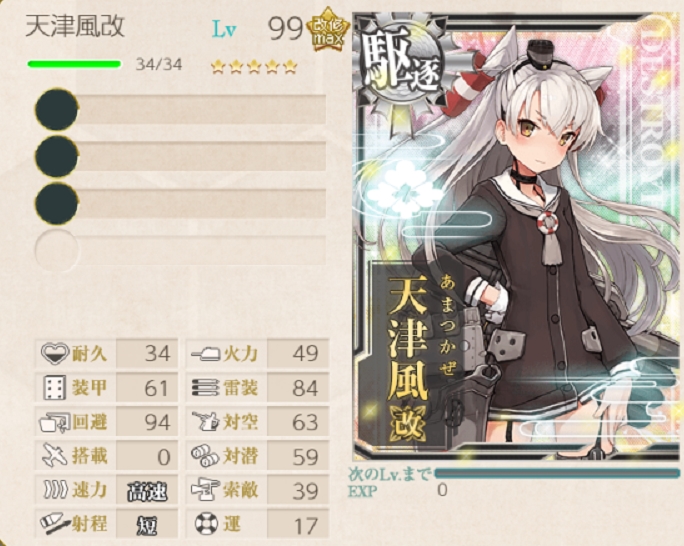The height and width of the screenshot is (546, 684).
Task: Click the armor plate icon beside 装甲
Action: point(55,387)
